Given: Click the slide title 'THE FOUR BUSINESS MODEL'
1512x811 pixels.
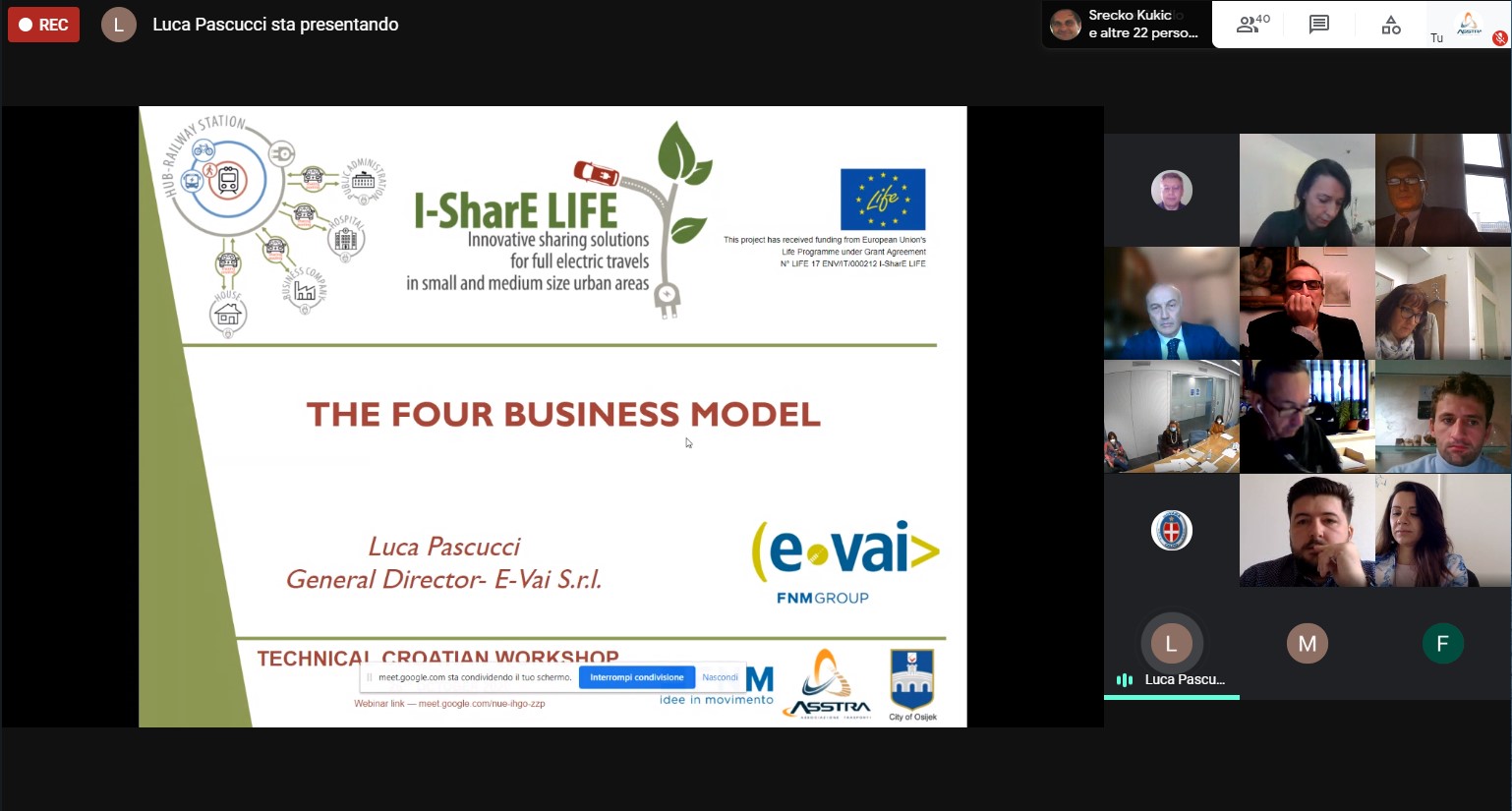Looking at the screenshot, I should point(563,414).
